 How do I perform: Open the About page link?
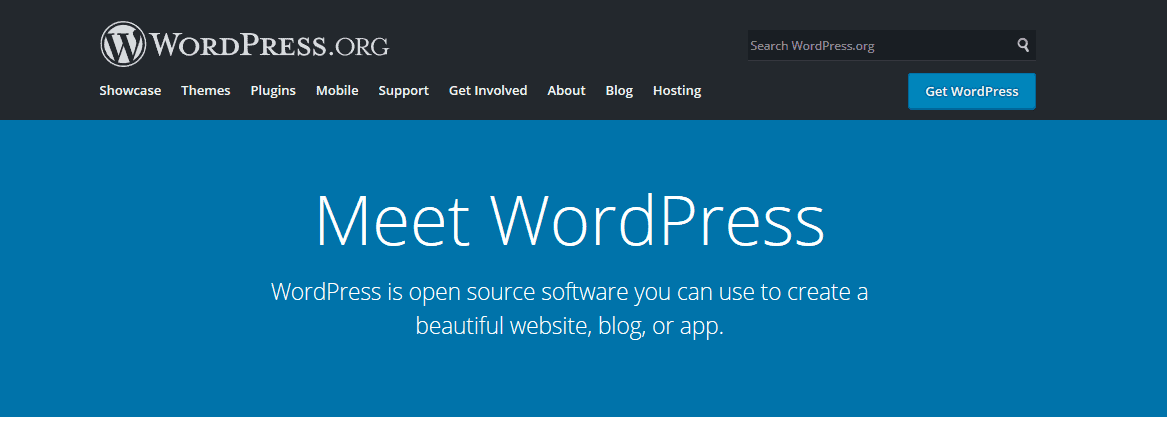[566, 91]
